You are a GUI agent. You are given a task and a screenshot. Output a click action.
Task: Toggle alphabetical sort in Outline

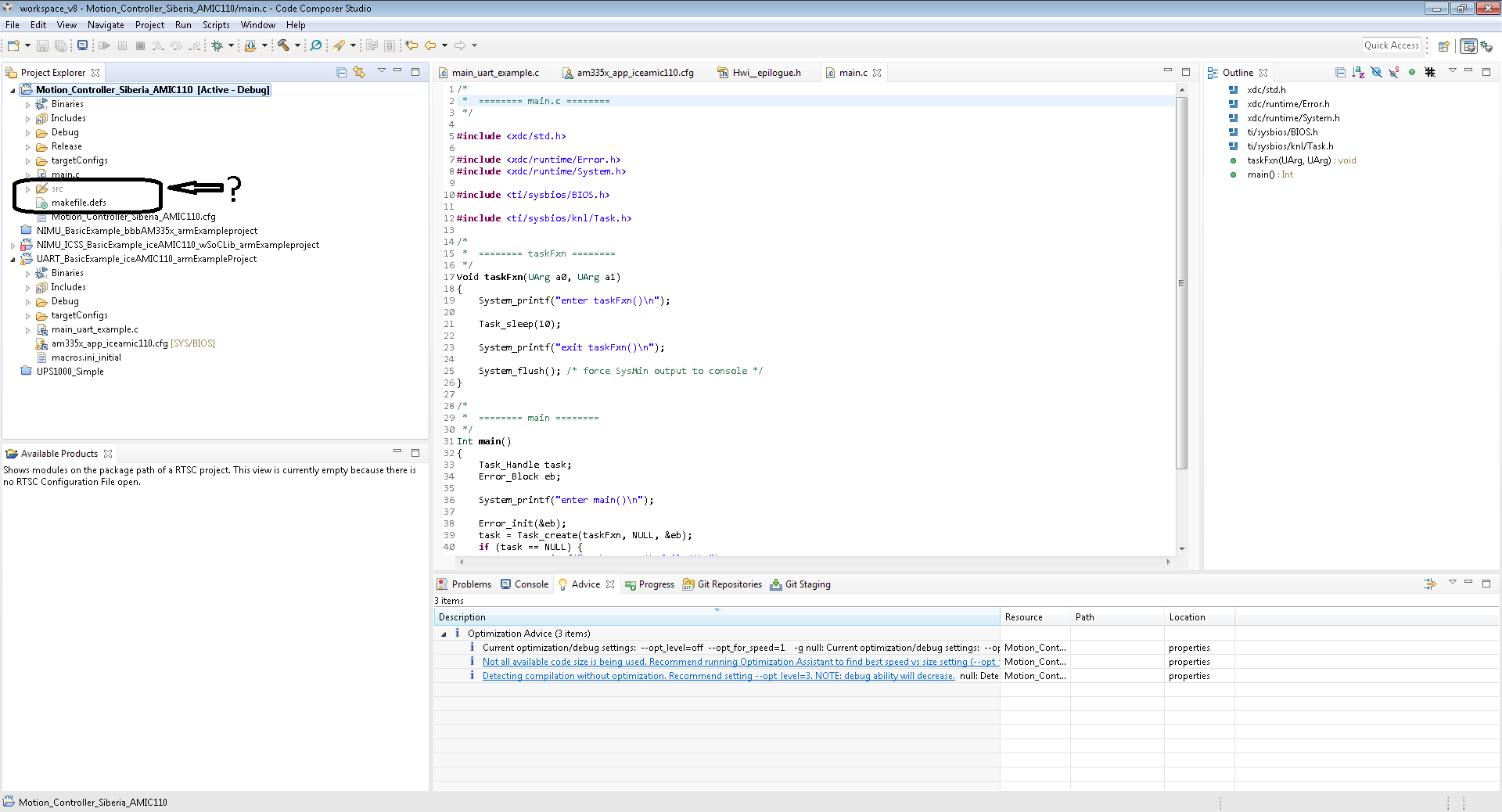[x=1358, y=72]
